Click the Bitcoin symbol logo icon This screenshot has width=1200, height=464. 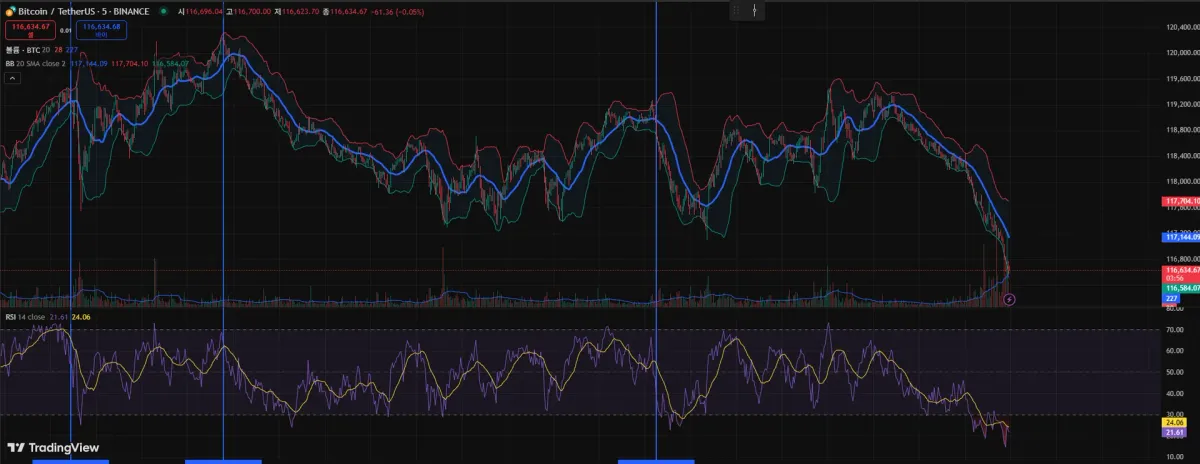pyautogui.click(x=10, y=11)
